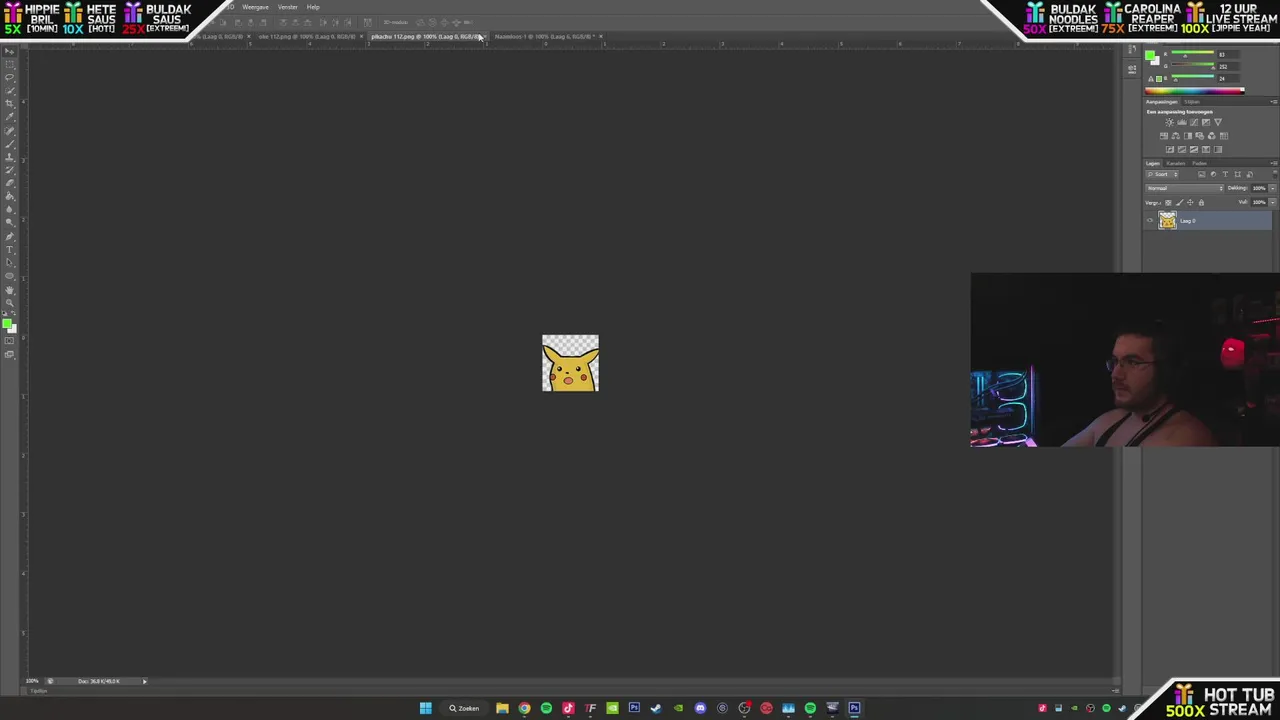Add a Curves adjustment

pos(1194,122)
